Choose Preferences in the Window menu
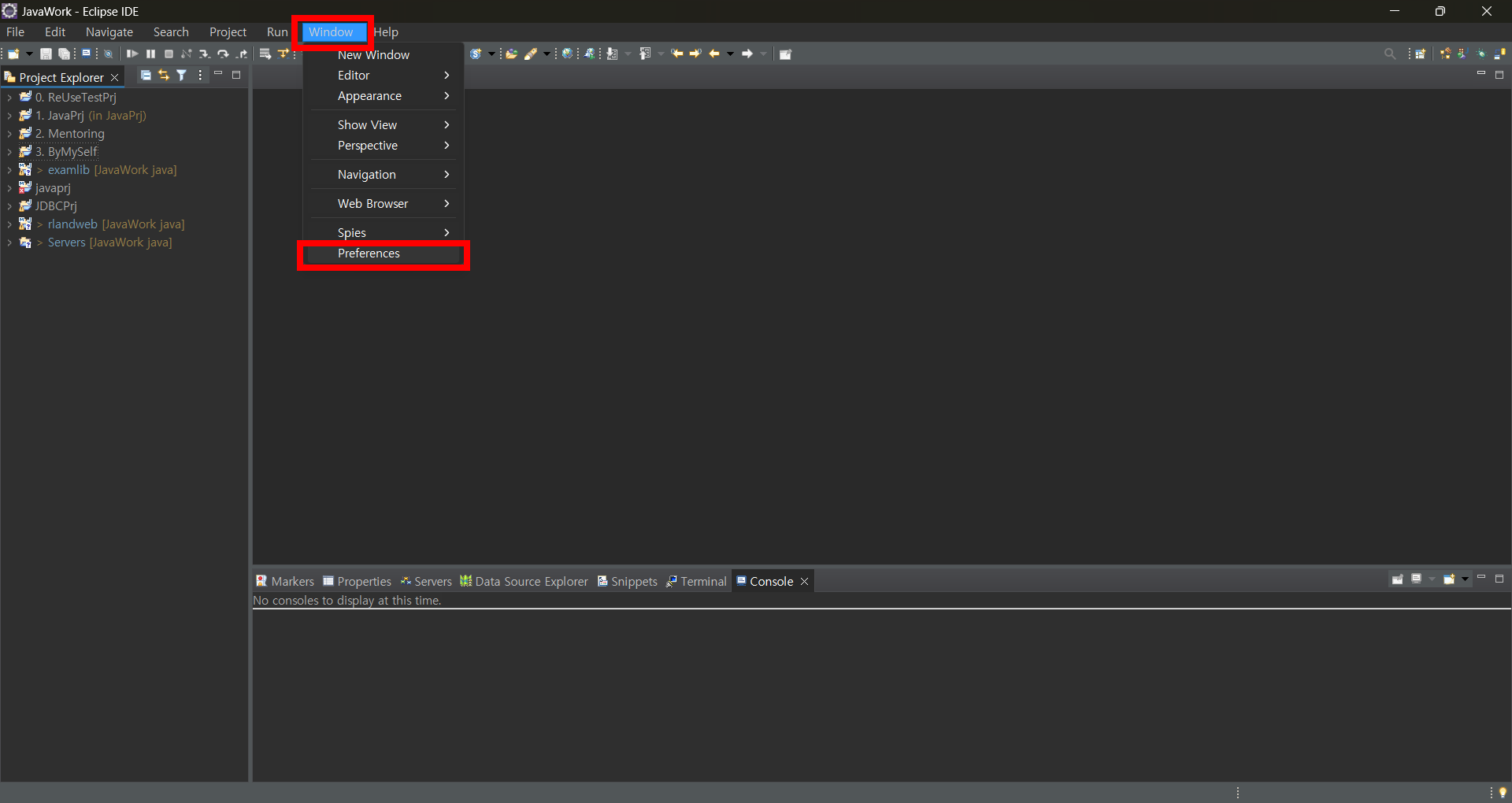The image size is (1512, 803). pyautogui.click(x=384, y=253)
